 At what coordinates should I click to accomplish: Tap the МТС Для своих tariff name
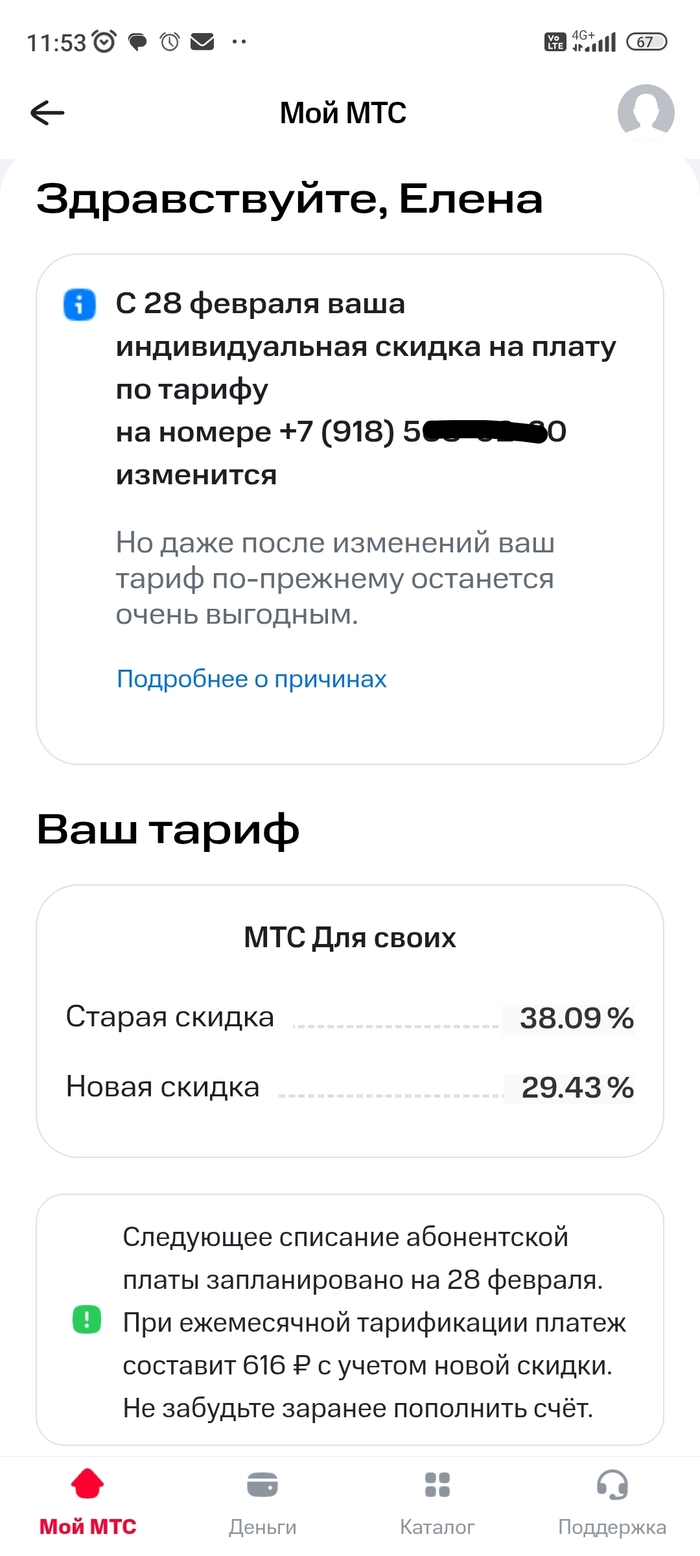pos(350,938)
